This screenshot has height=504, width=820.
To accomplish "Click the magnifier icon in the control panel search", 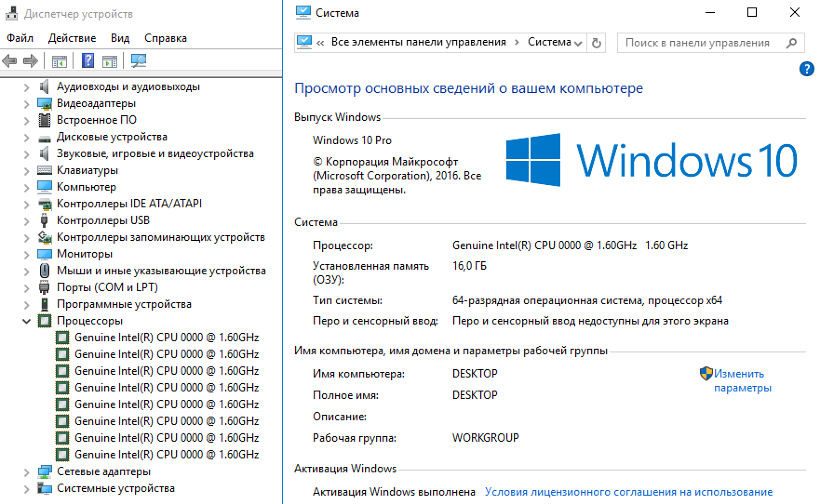I will (791, 43).
